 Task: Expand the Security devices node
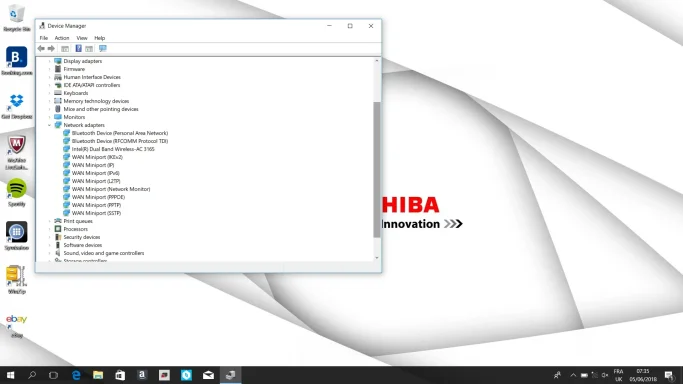coord(50,237)
